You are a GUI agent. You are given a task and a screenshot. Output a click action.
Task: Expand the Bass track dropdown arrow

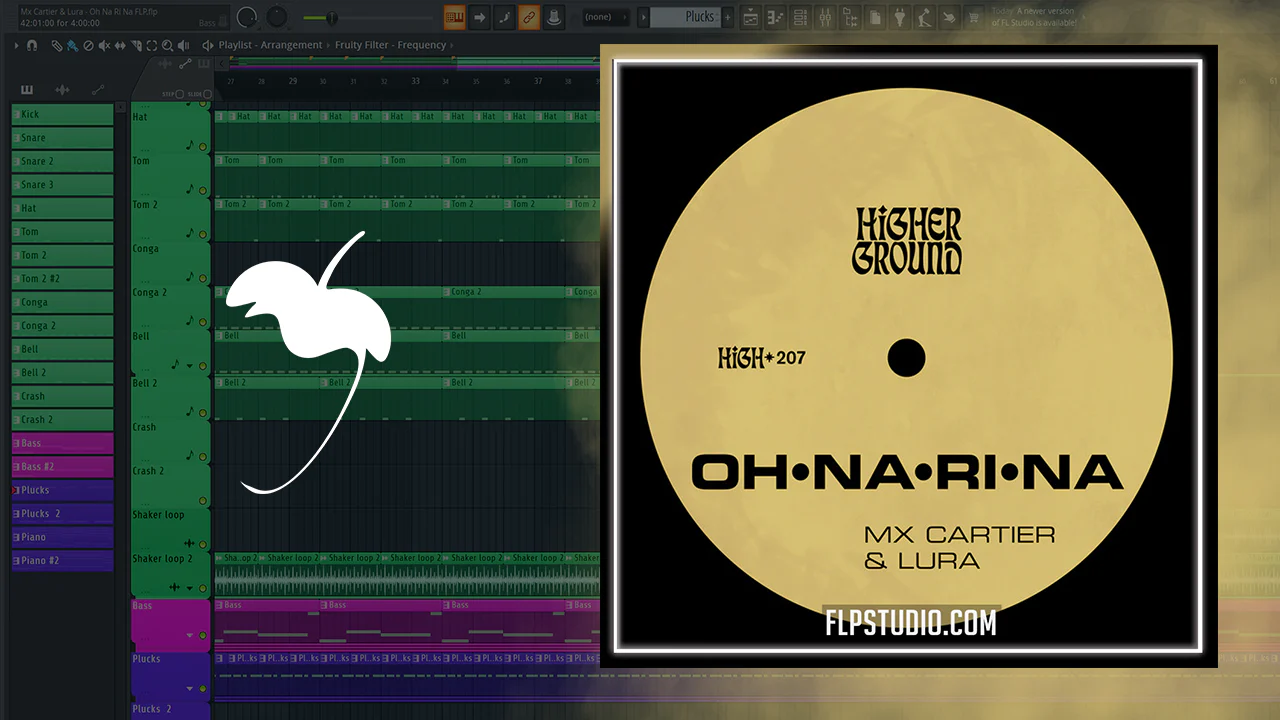tap(190, 635)
